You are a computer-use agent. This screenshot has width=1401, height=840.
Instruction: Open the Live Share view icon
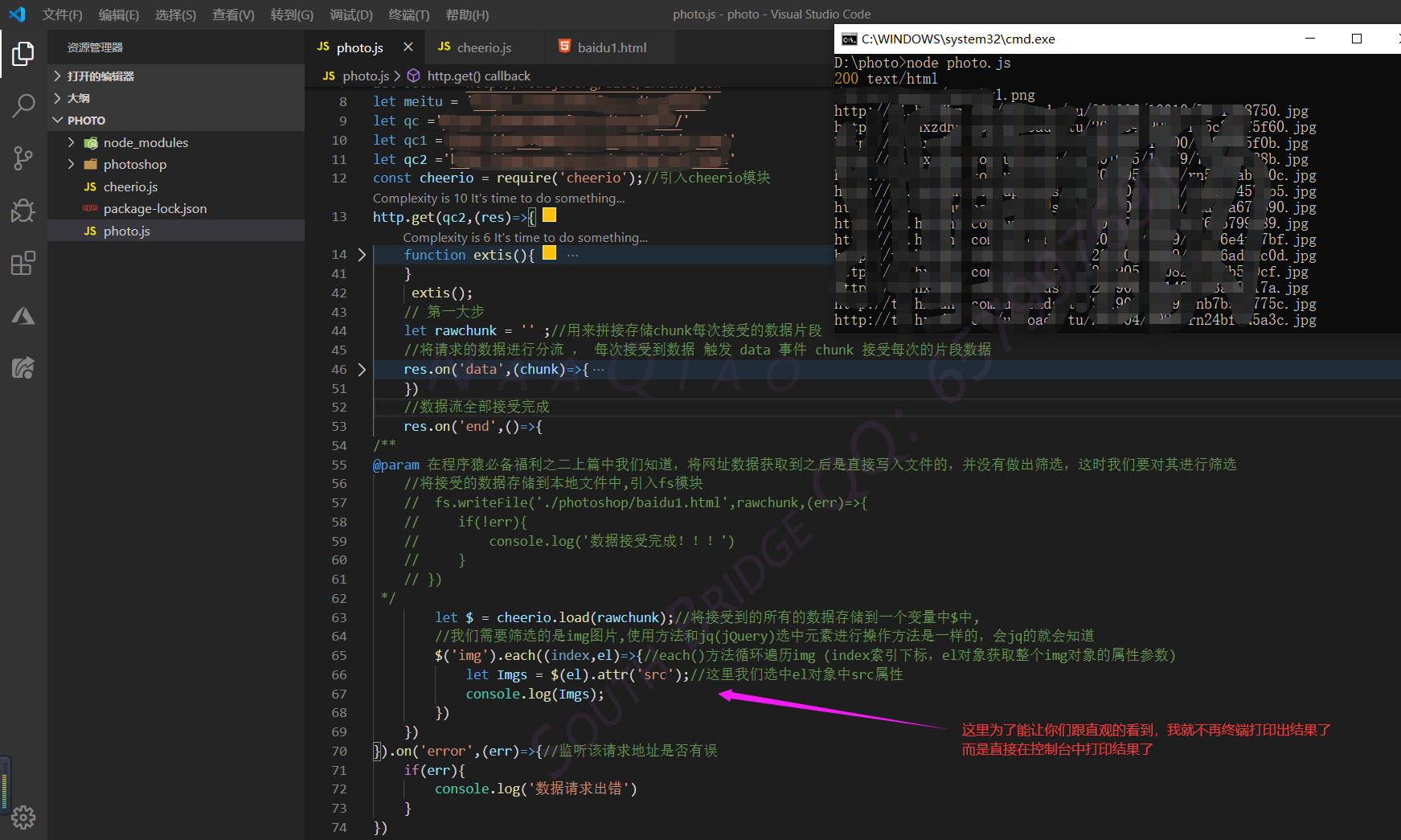pyautogui.click(x=23, y=368)
